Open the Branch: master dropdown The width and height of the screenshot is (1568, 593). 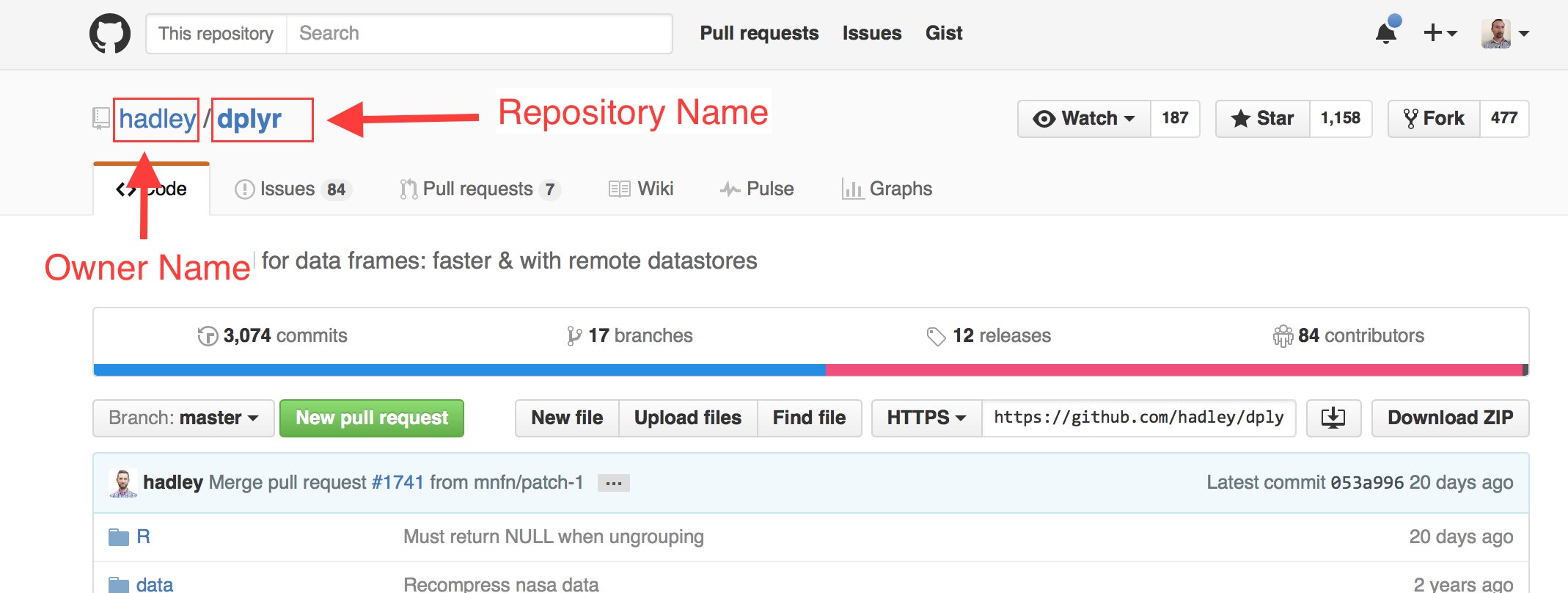183,418
